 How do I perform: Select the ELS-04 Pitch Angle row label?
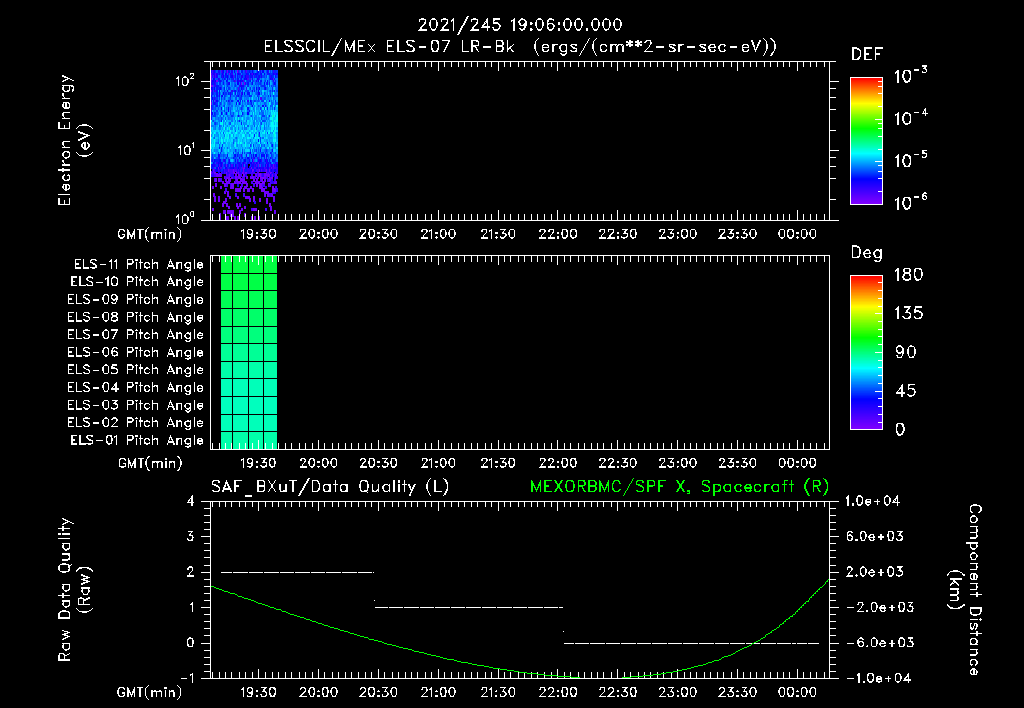coord(135,387)
